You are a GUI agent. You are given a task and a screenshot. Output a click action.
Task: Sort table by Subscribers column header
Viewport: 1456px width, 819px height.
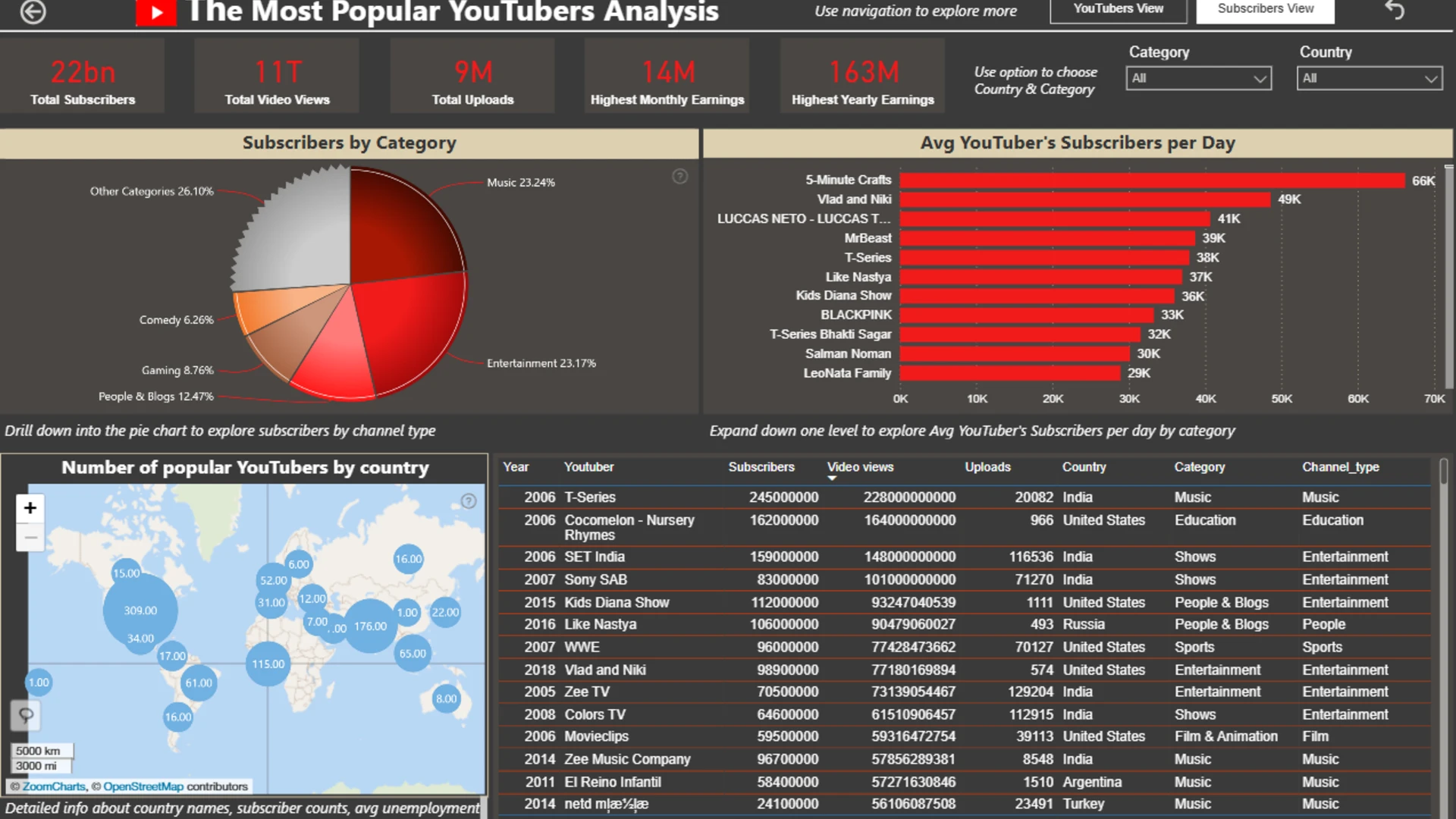coord(761,467)
